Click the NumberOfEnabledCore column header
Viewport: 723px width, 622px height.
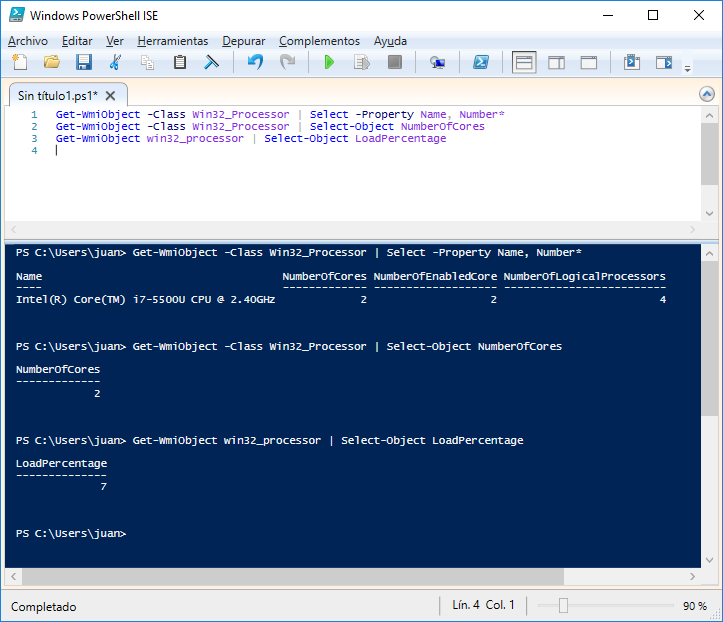tap(435, 277)
